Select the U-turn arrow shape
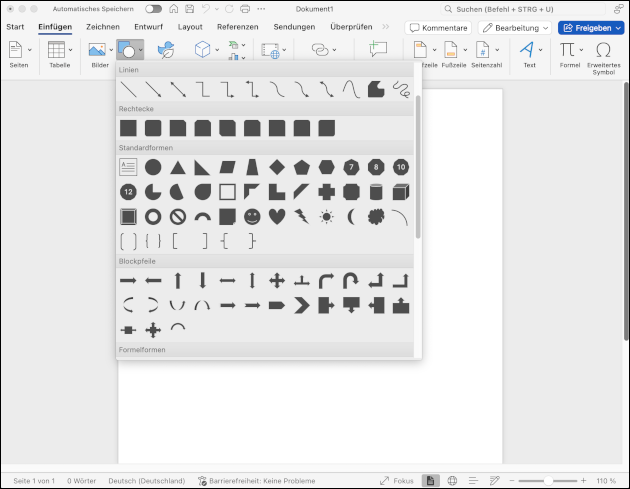This screenshot has height=489, width=630. [x=351, y=280]
